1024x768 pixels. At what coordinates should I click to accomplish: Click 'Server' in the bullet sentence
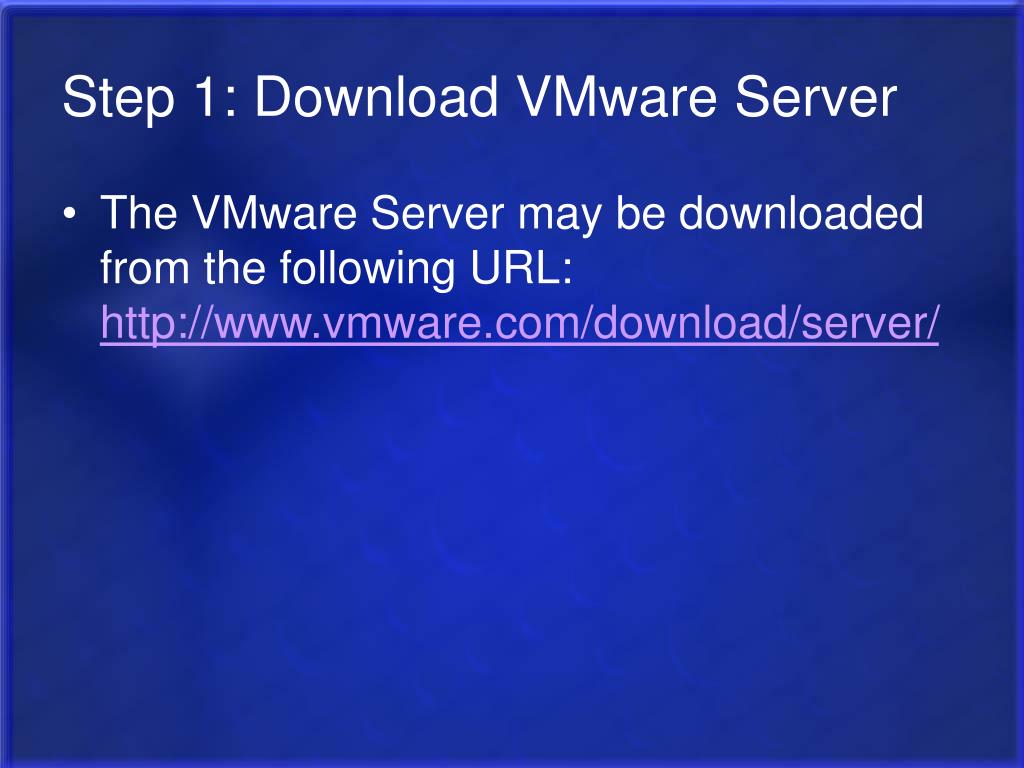(438, 213)
